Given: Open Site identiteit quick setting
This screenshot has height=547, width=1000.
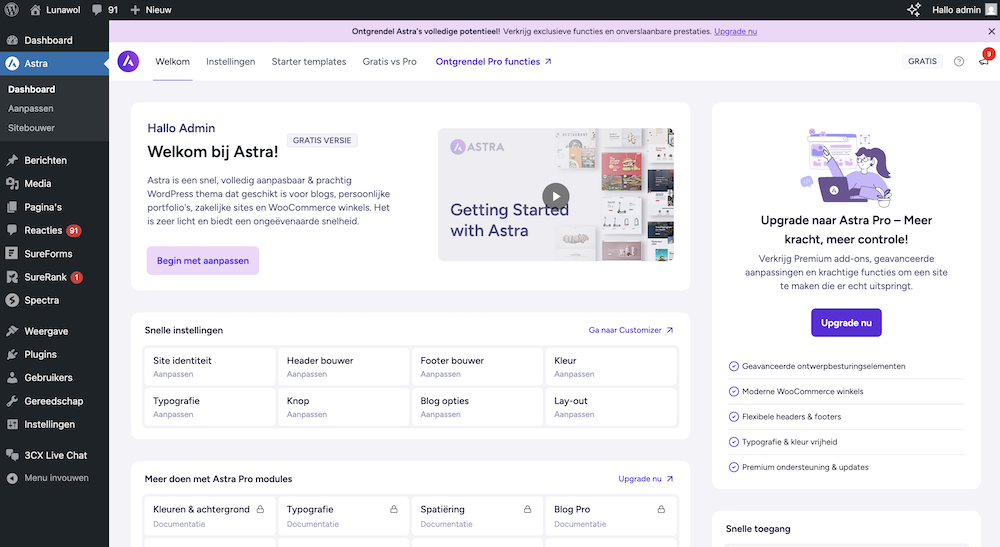Looking at the screenshot, I should click(210, 367).
